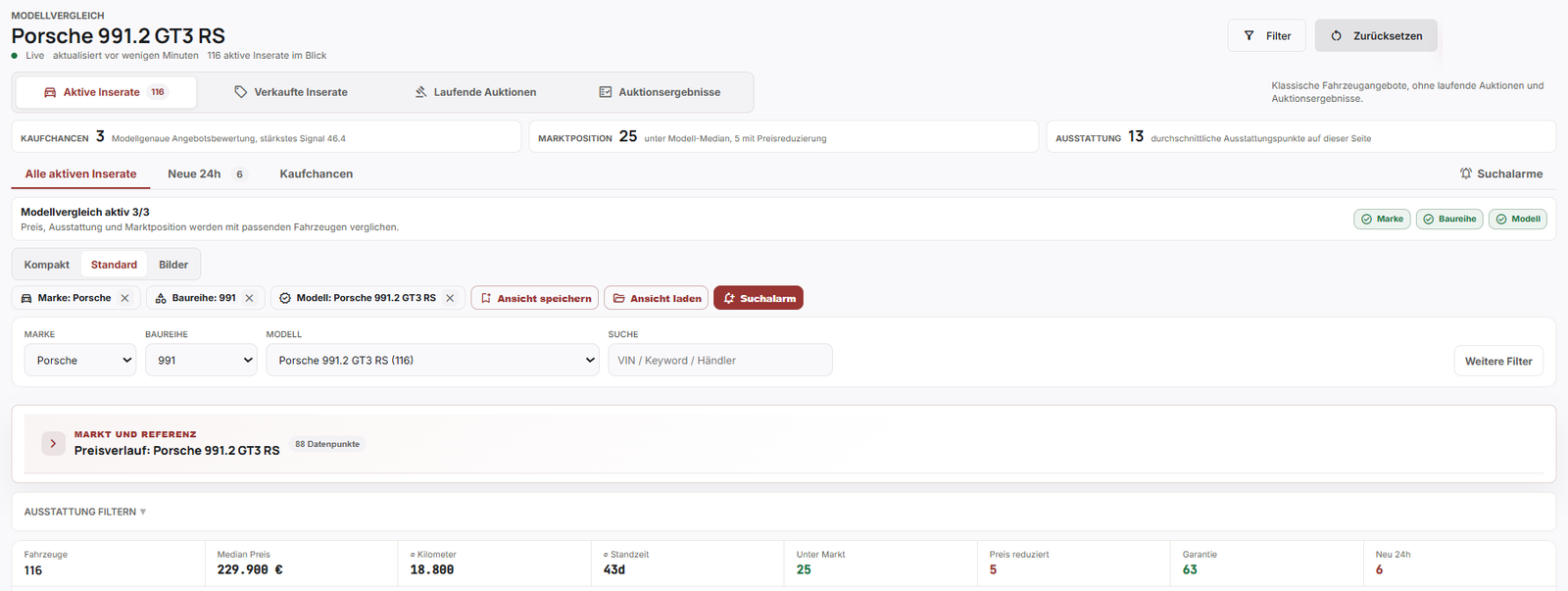Click the Ausstattung summary card

pos(1301,137)
